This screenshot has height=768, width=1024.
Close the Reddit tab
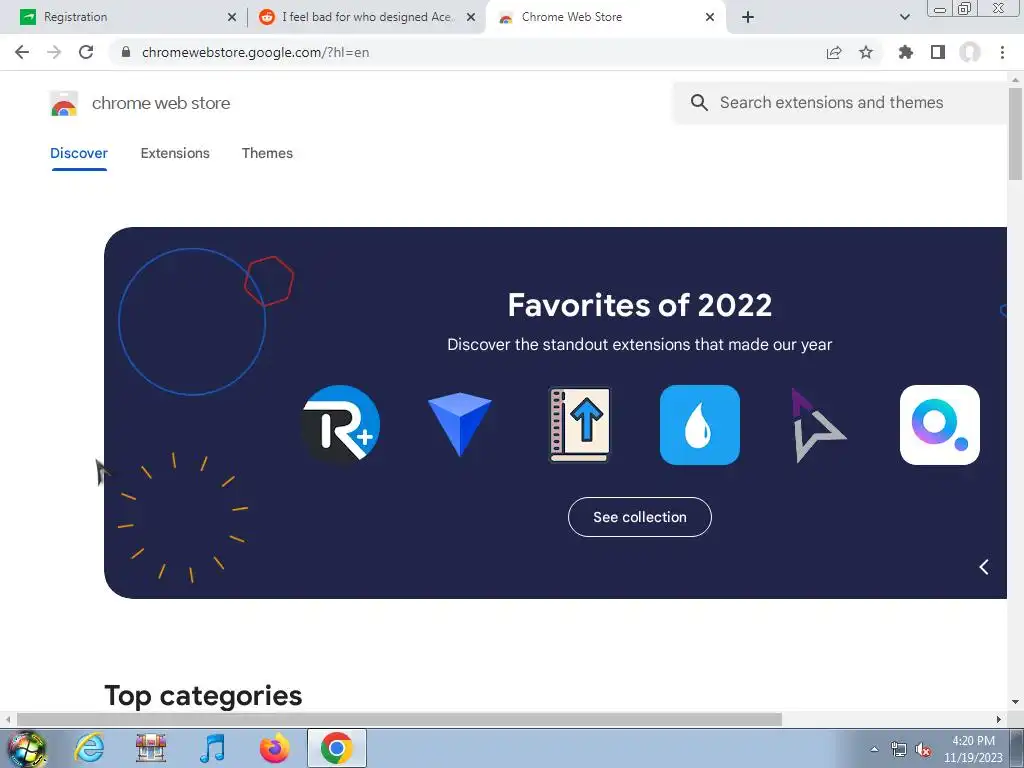[471, 18]
